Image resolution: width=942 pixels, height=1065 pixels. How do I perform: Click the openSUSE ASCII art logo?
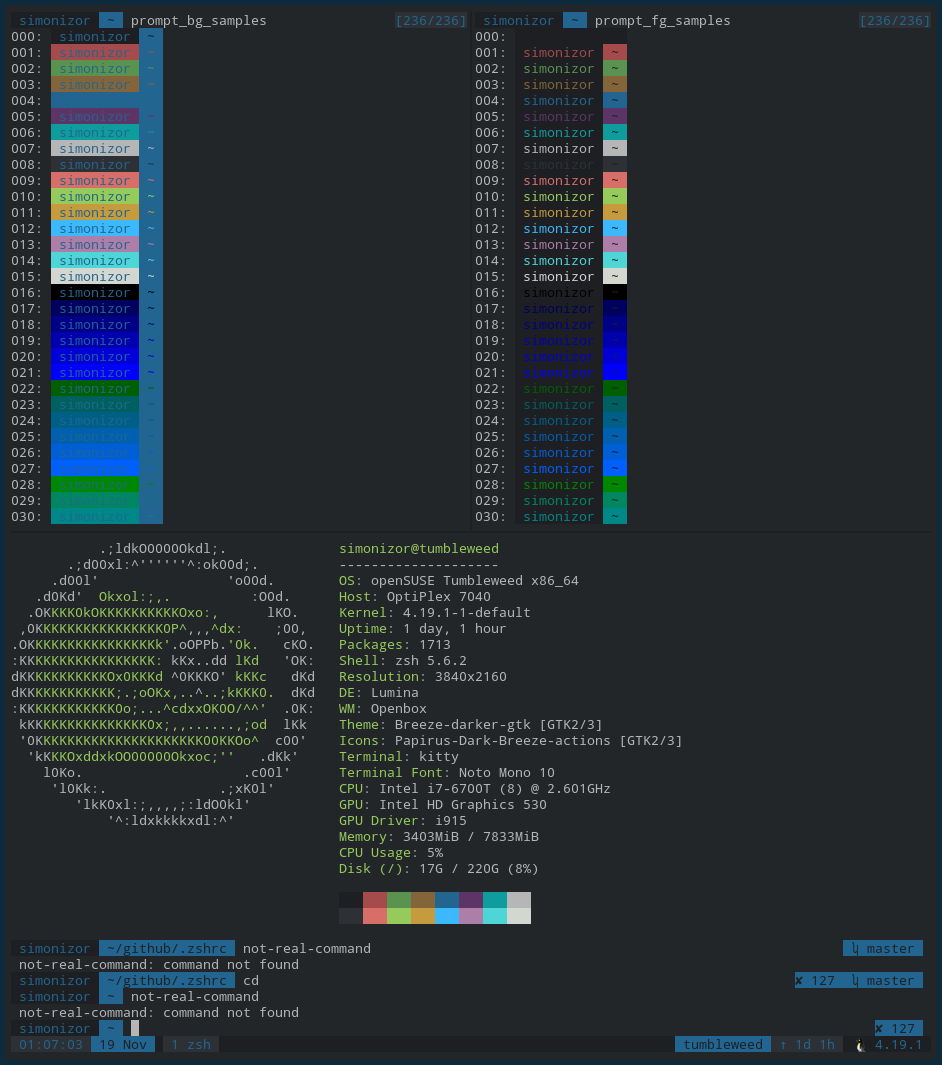pyautogui.click(x=163, y=685)
